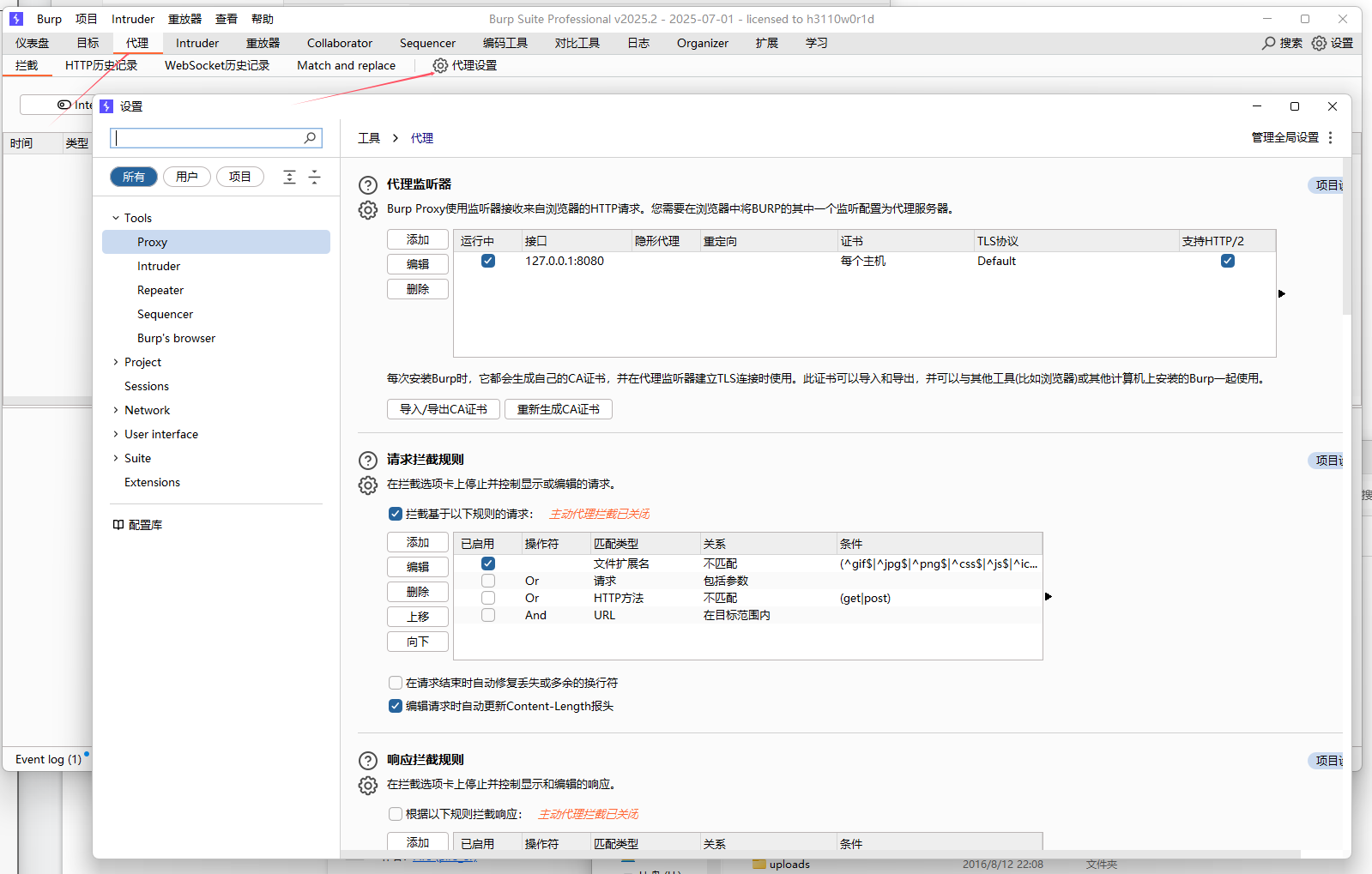Click the search magnifier icon labeled 搜索

coord(1269,43)
